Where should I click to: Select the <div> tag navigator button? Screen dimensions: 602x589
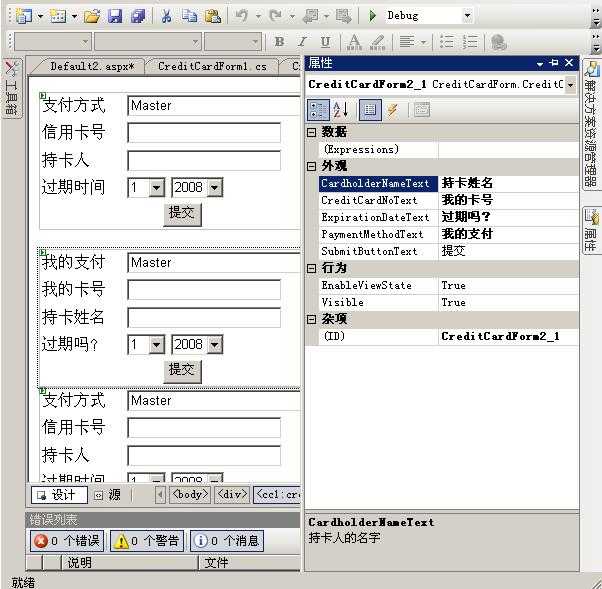click(232, 495)
